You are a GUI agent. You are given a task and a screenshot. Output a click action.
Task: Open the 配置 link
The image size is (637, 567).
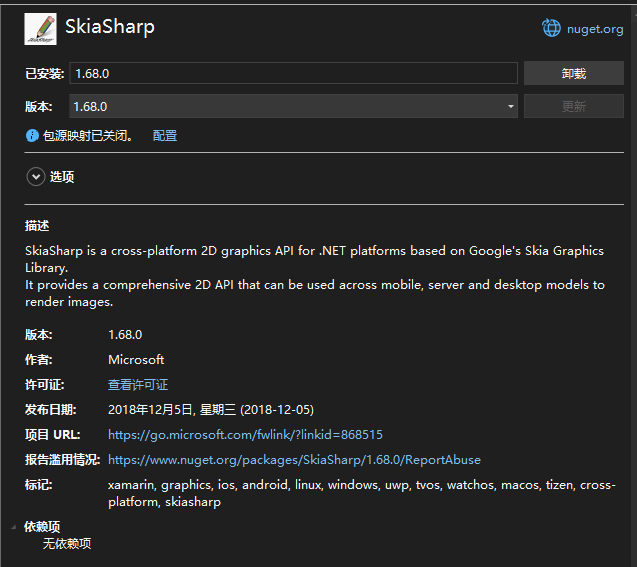tap(165, 136)
